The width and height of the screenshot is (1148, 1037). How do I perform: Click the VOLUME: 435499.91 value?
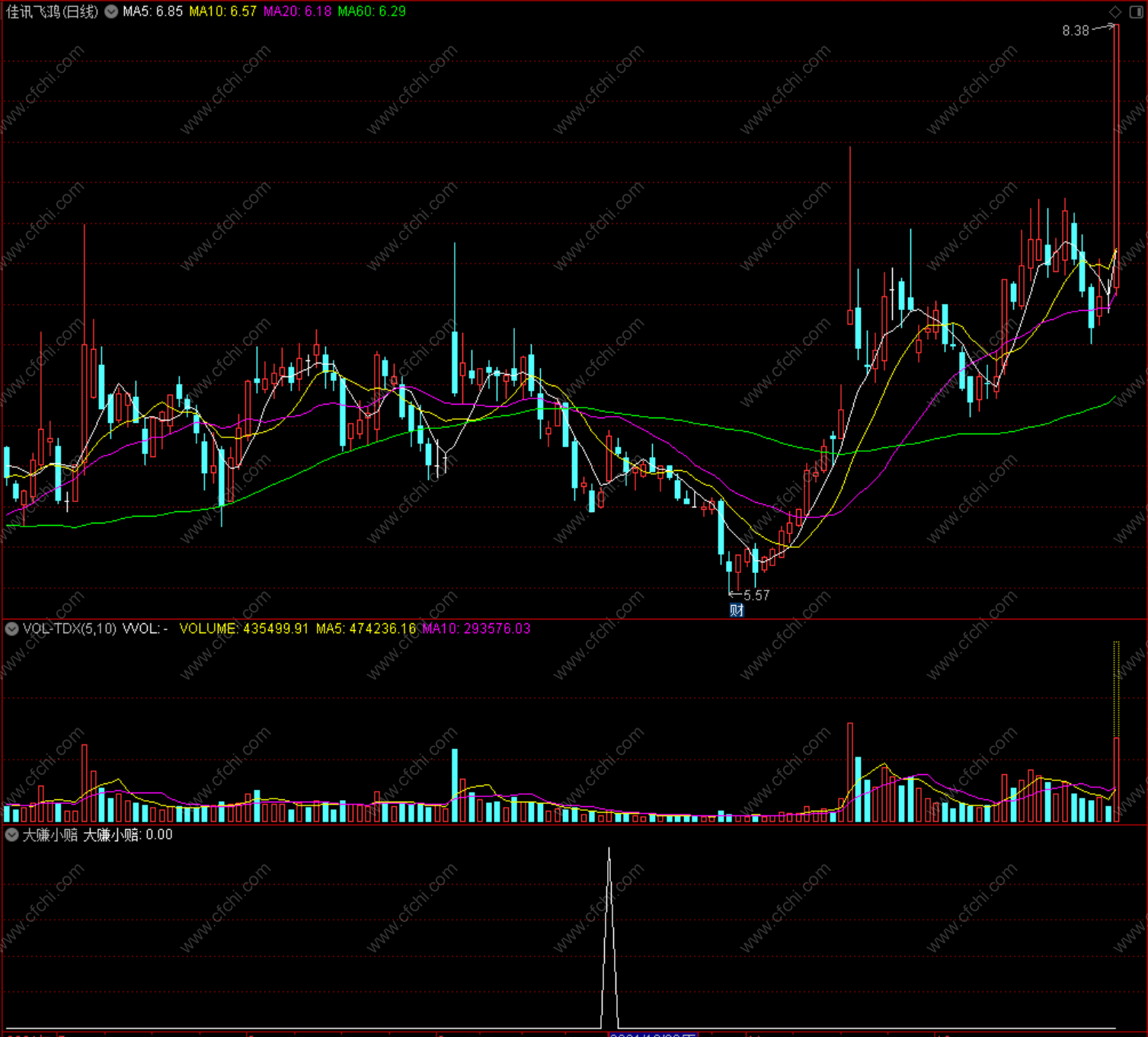pyautogui.click(x=244, y=629)
